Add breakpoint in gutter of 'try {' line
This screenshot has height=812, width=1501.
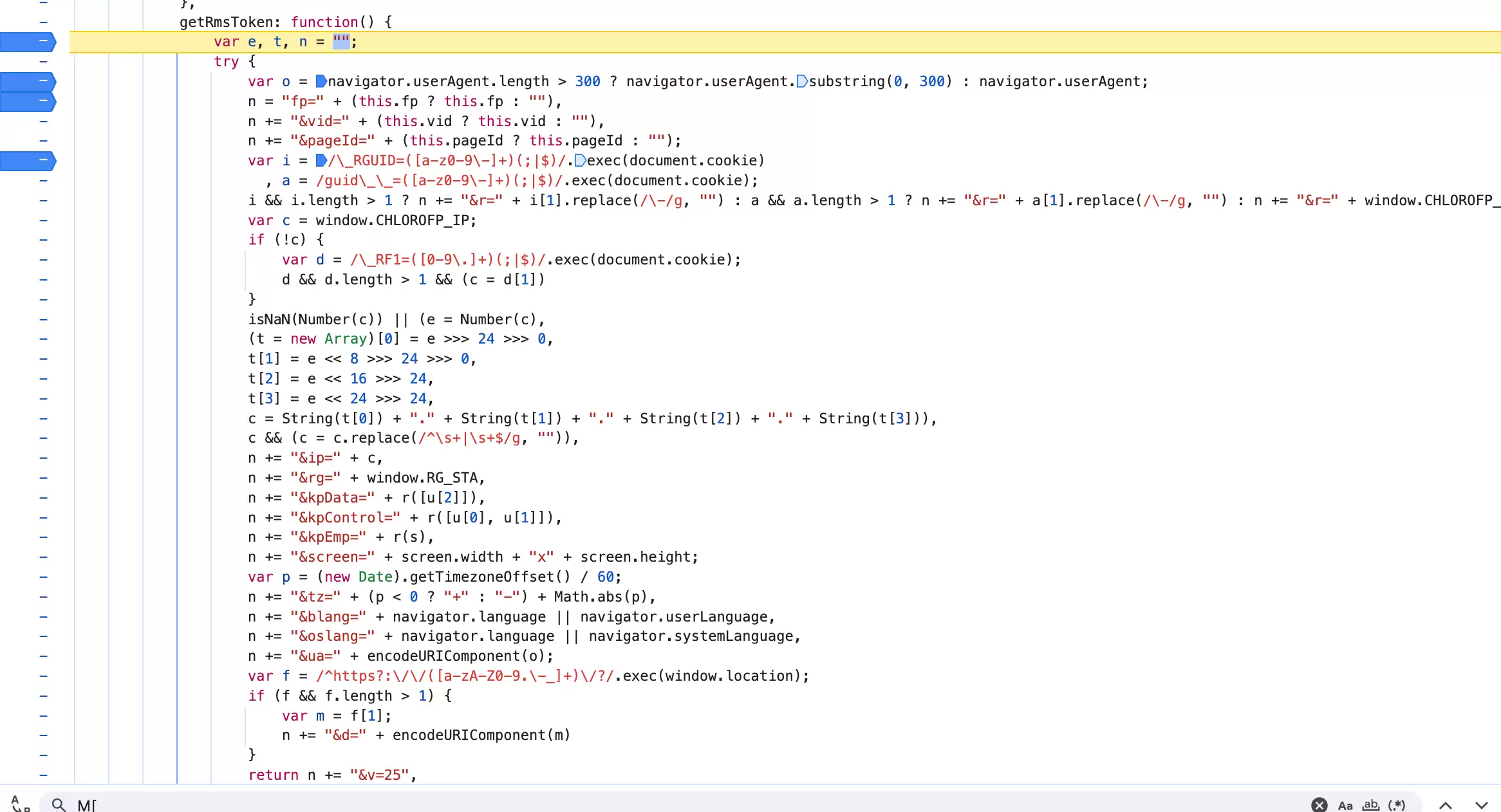pos(43,62)
